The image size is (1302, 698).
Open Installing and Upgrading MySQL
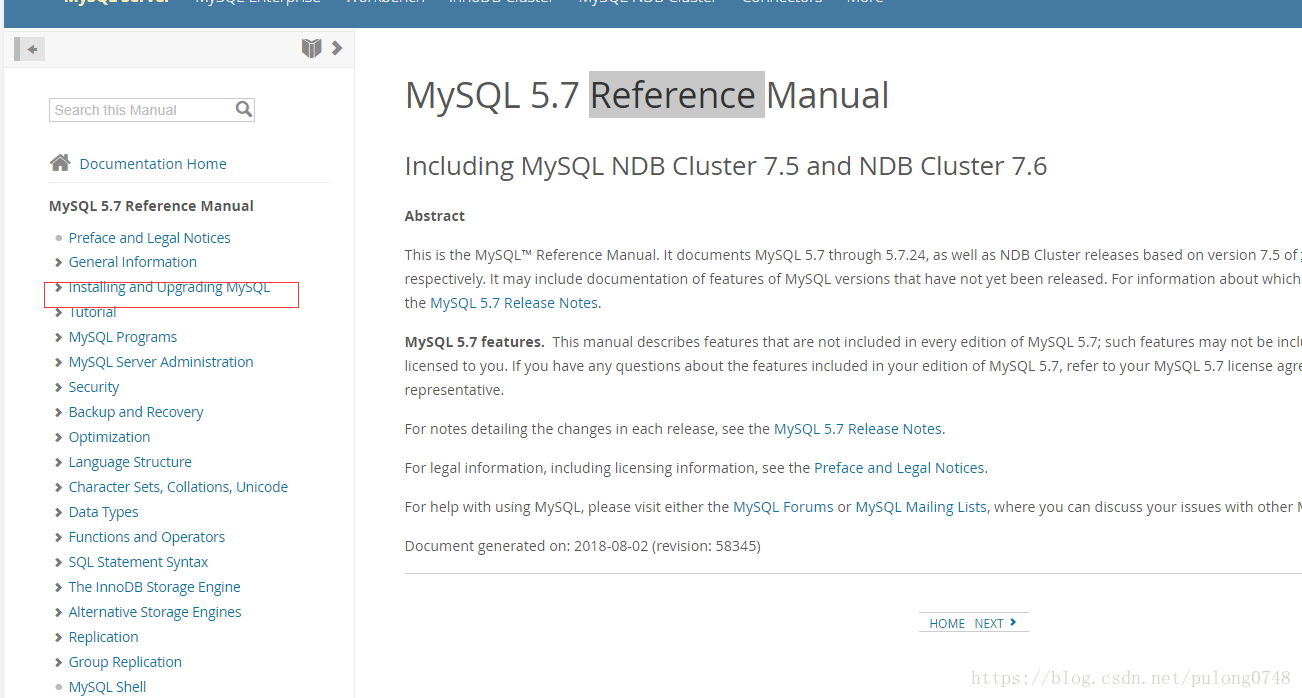coord(169,287)
